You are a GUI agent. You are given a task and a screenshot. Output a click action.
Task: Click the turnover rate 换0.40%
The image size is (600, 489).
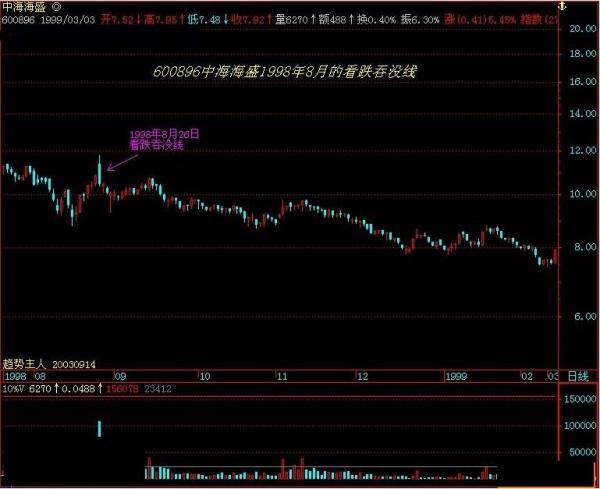pos(377,20)
